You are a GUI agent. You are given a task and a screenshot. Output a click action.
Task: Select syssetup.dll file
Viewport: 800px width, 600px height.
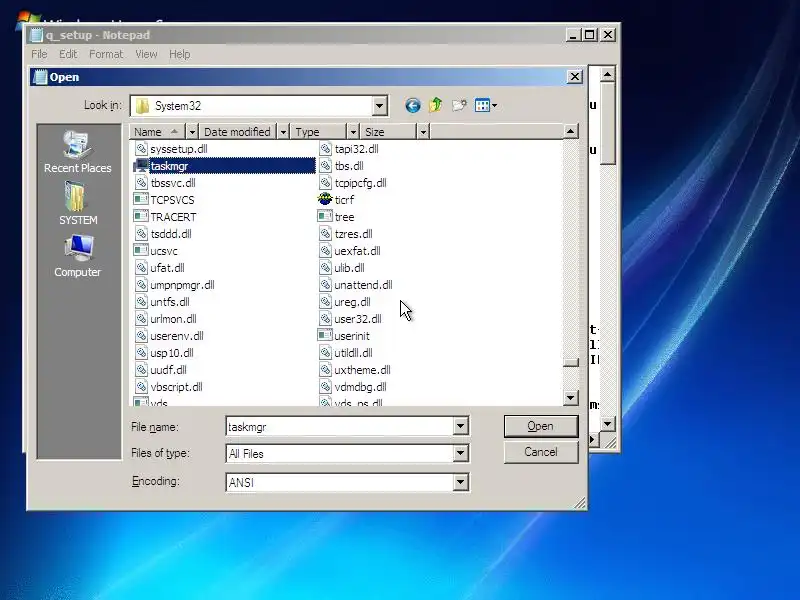[x=171, y=148]
